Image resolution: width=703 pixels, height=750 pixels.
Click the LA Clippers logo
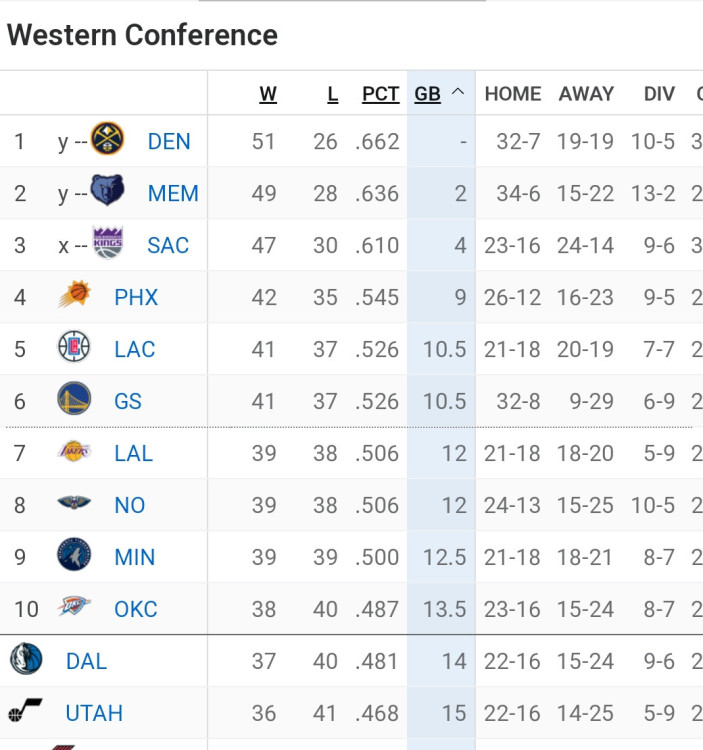(74, 349)
